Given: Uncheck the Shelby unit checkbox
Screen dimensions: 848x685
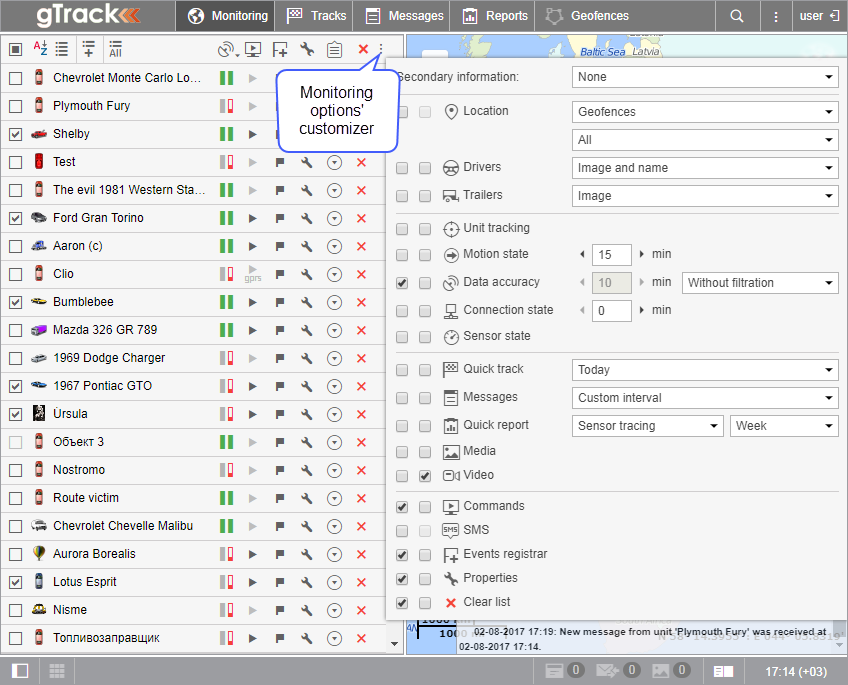Looking at the screenshot, I should coord(16,134).
